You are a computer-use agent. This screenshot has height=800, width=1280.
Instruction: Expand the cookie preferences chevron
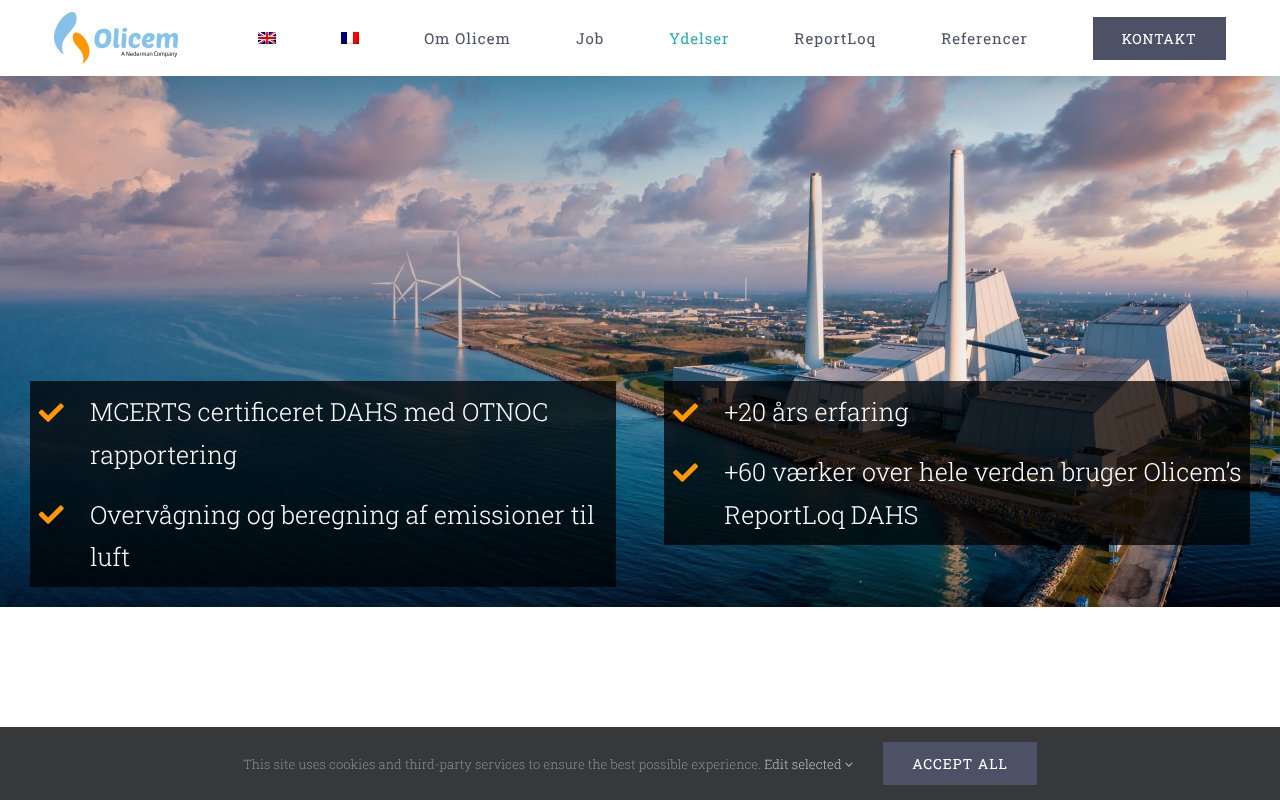point(848,765)
